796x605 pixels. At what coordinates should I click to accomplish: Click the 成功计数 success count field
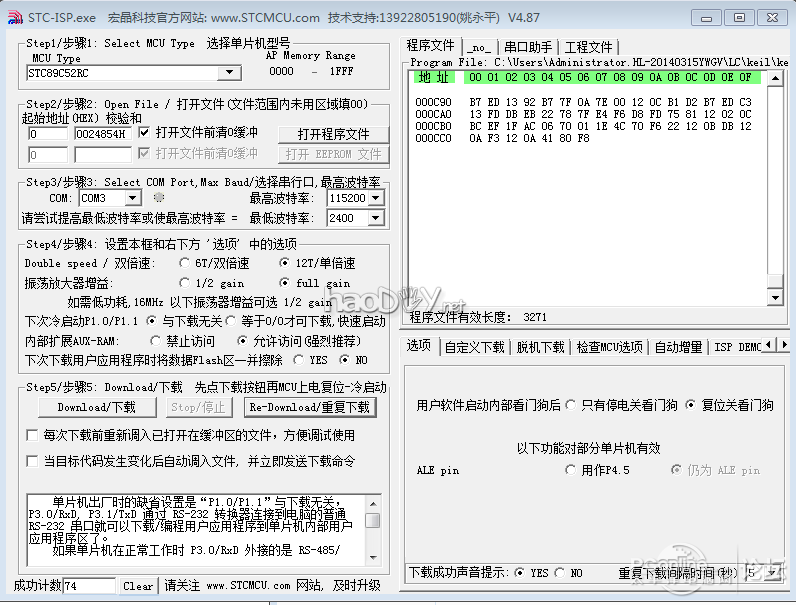(89, 586)
